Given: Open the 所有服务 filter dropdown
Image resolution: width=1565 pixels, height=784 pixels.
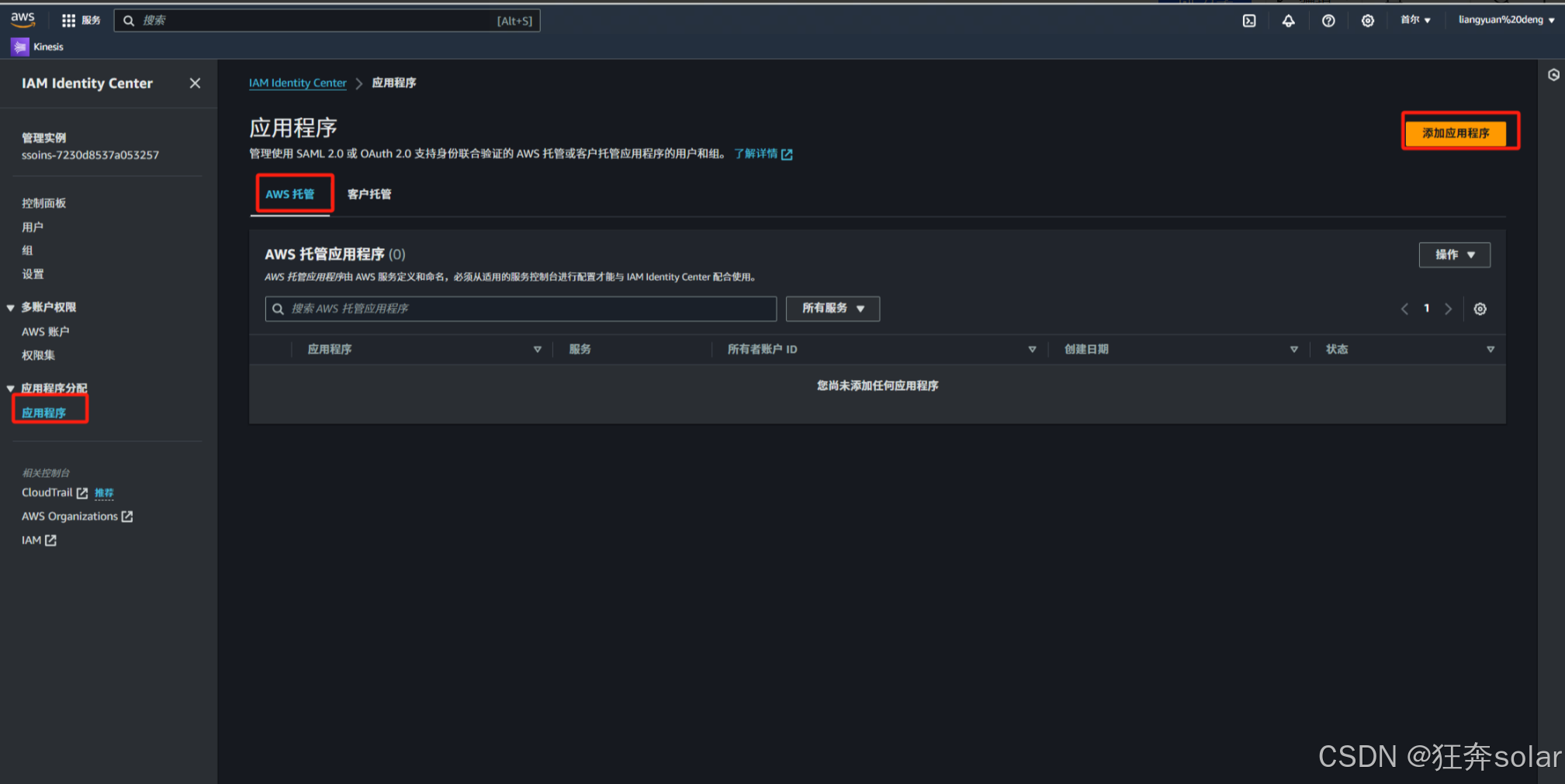Looking at the screenshot, I should 833,309.
